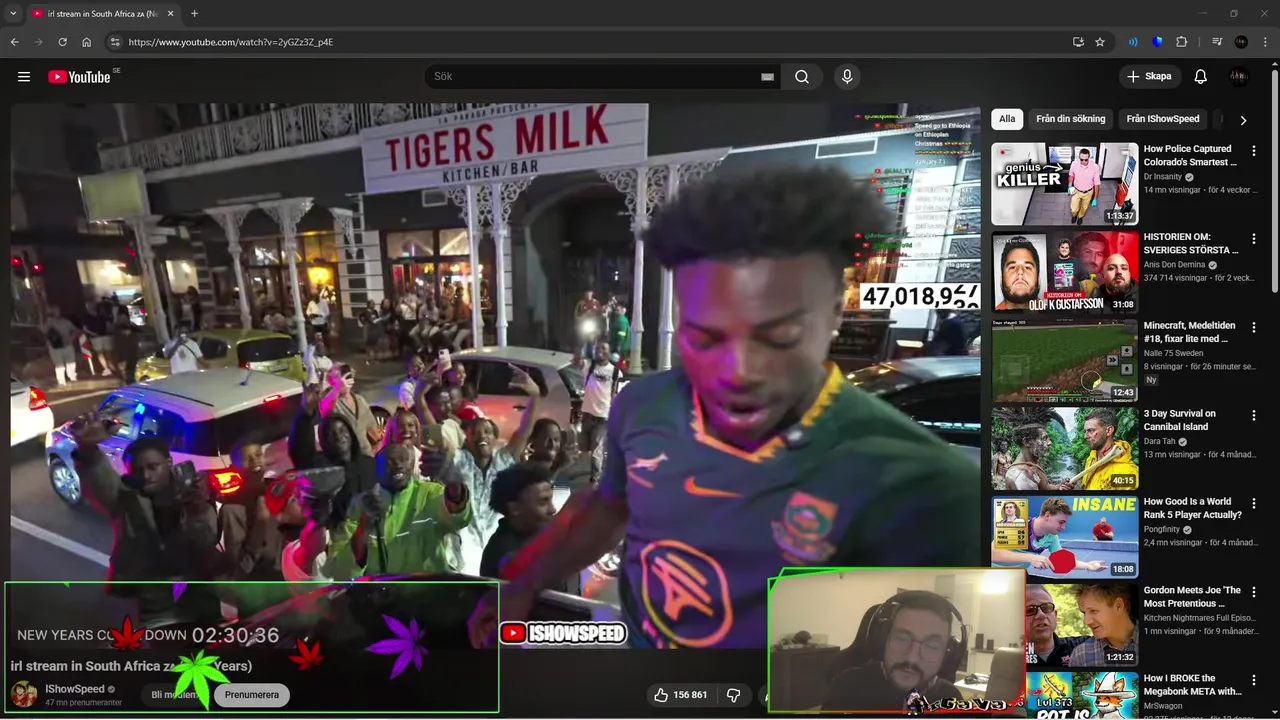Viewport: 1280px width, 720px height.
Task: Open the Minecraft Medeltiden video thumbnail
Action: (x=1065, y=360)
